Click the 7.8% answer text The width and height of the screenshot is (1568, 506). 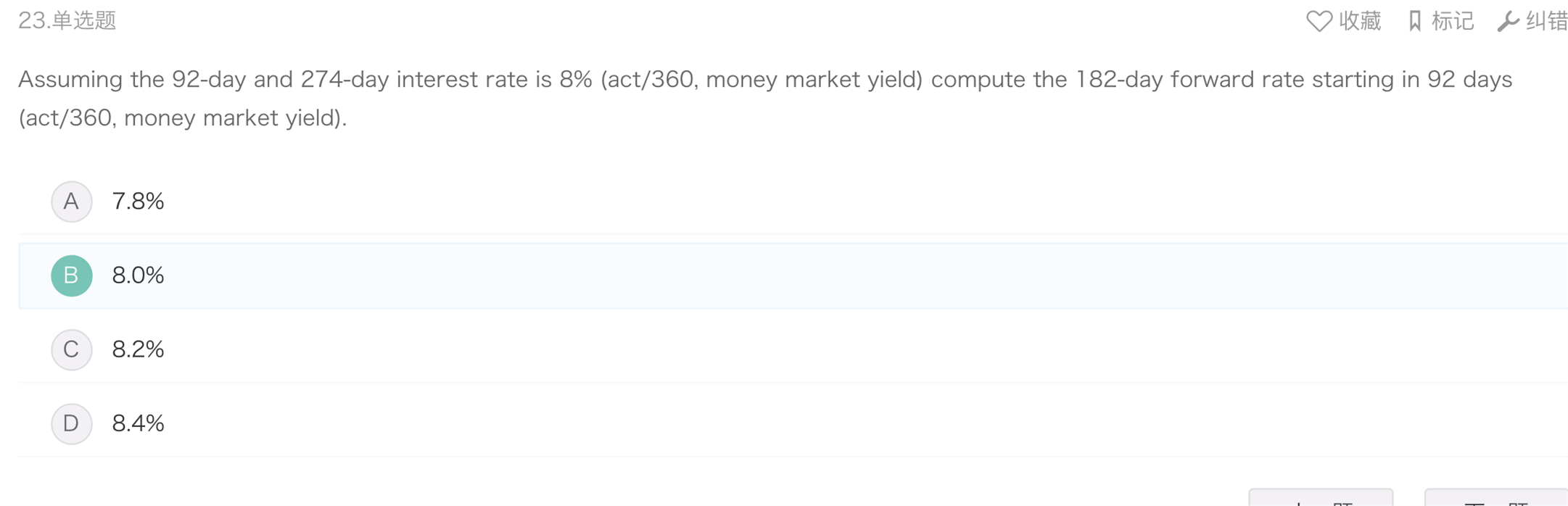pyautogui.click(x=138, y=202)
